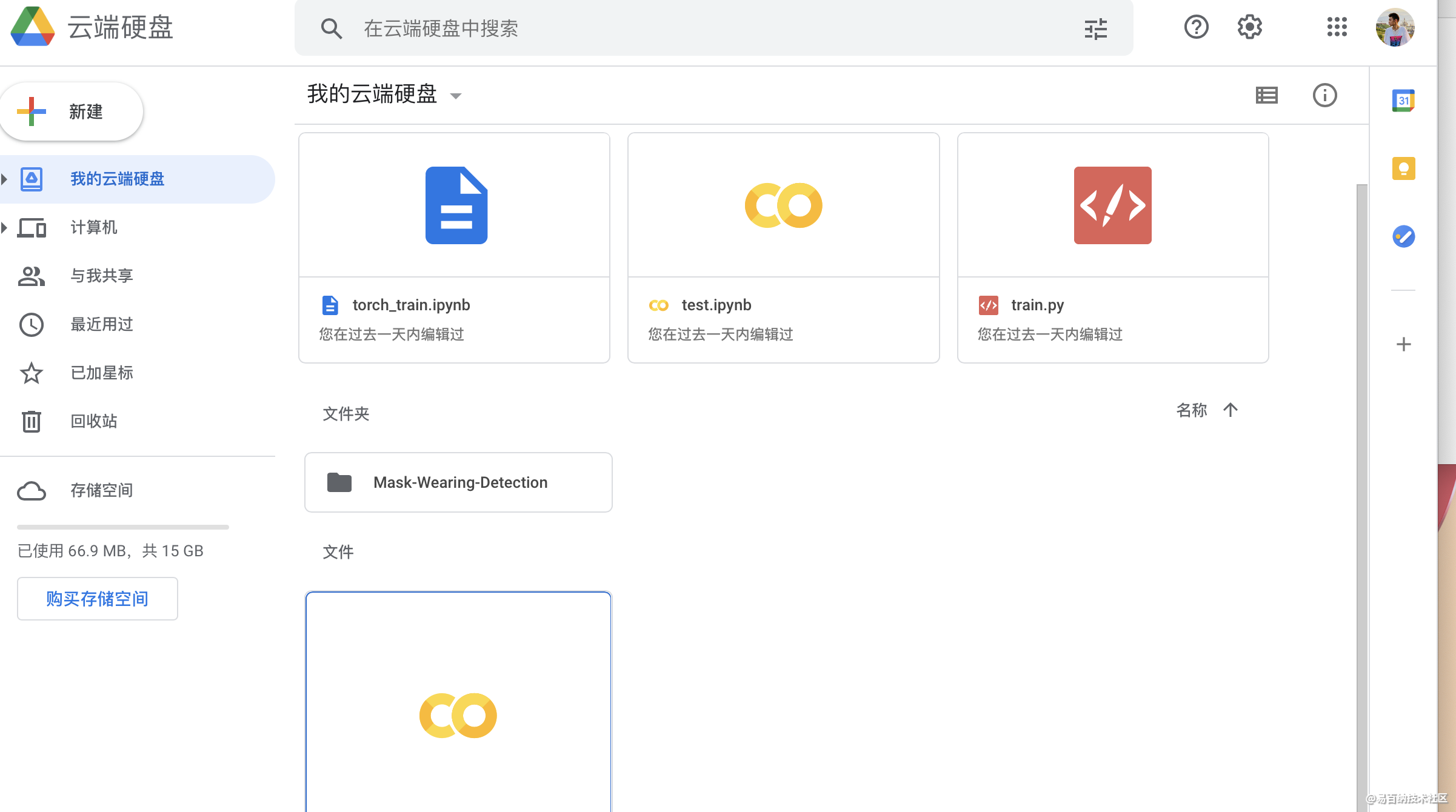Toggle 已加星标 favorites section
1456x812 pixels.
(x=101, y=373)
